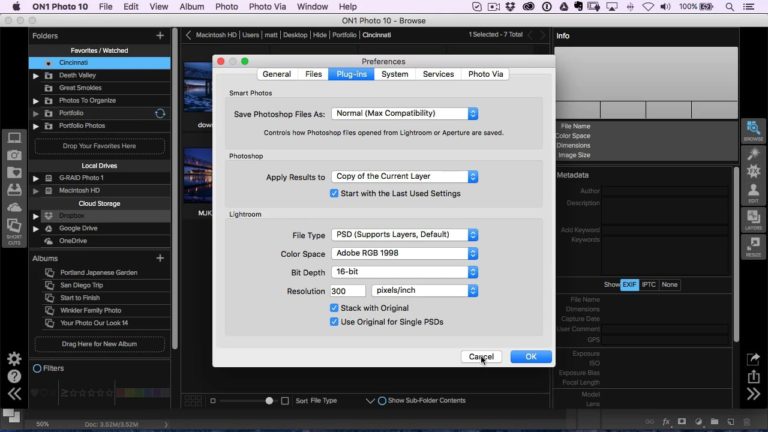The height and width of the screenshot is (432, 768).
Task: Open pixels/inch units dropdown
Action: click(x=425, y=290)
